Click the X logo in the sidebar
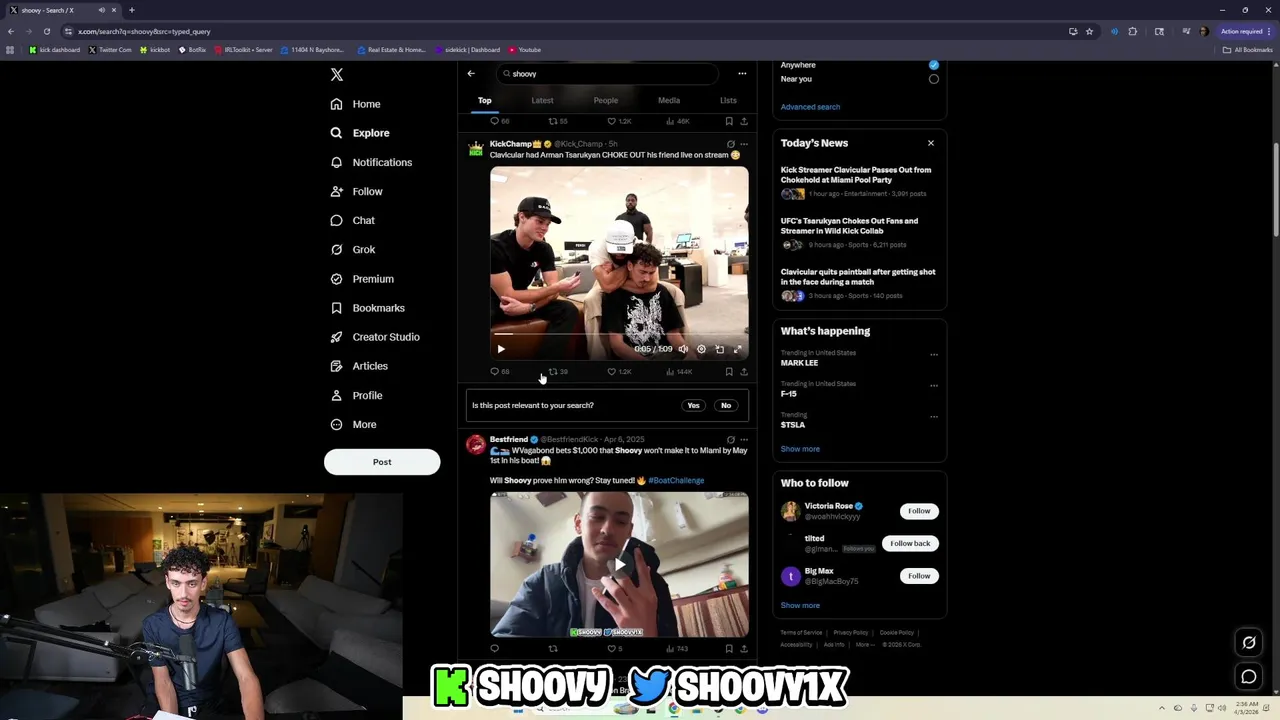This screenshot has height=720, width=1280. click(x=337, y=75)
